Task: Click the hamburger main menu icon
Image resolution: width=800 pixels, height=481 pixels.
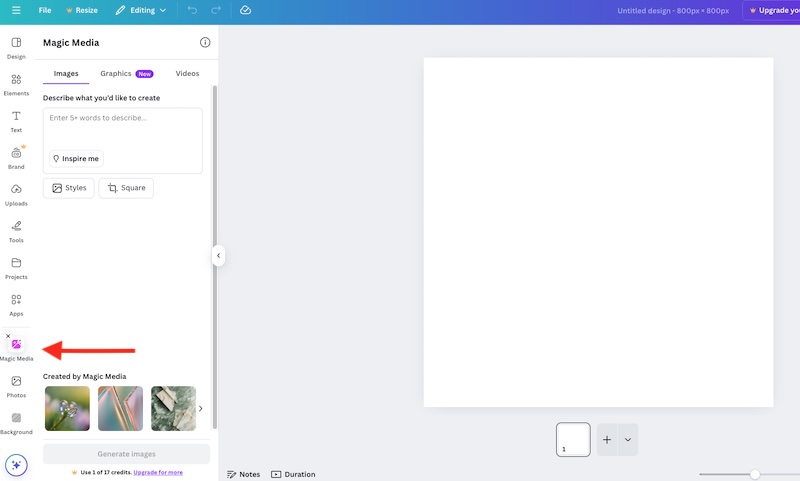Action: (x=13, y=10)
